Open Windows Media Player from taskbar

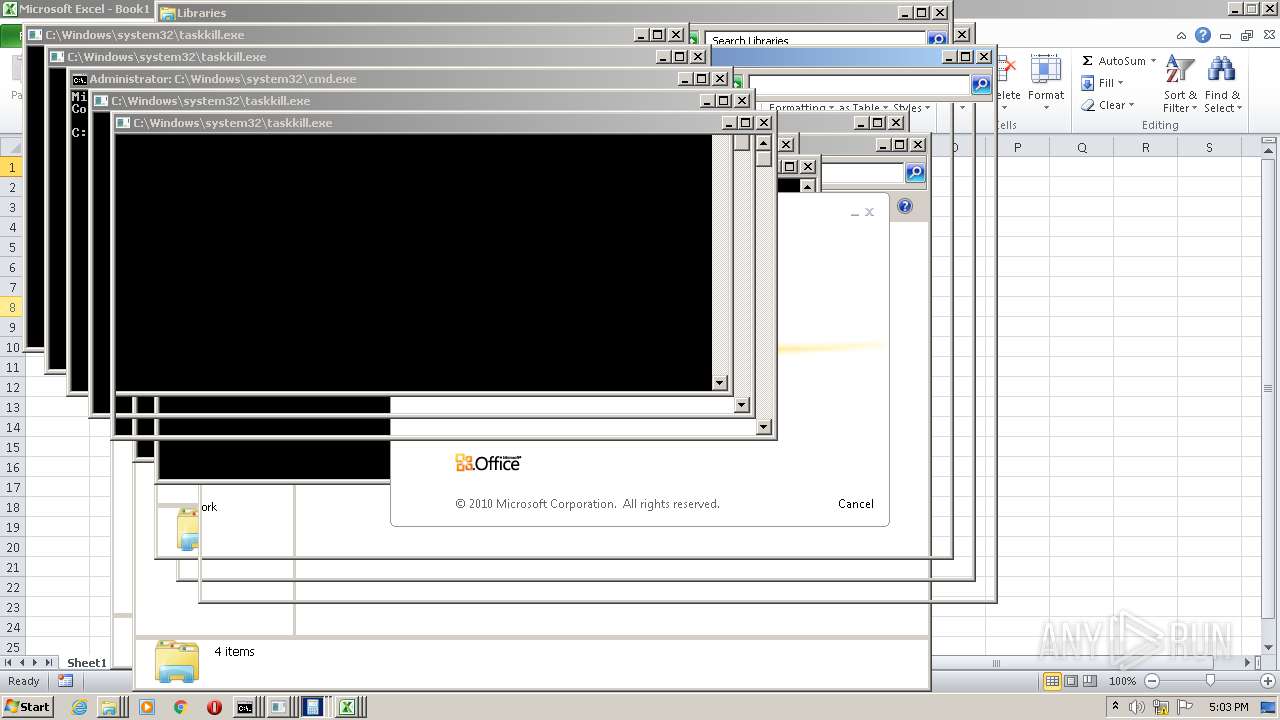point(147,707)
